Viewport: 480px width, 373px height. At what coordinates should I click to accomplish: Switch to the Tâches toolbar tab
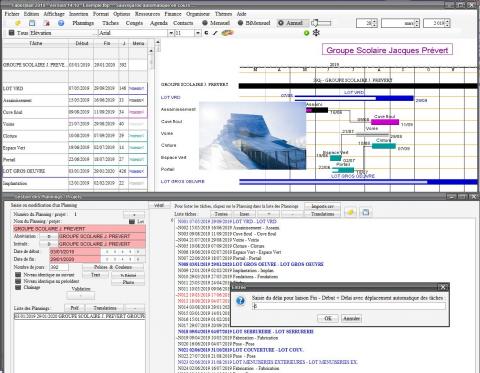tap(110, 23)
